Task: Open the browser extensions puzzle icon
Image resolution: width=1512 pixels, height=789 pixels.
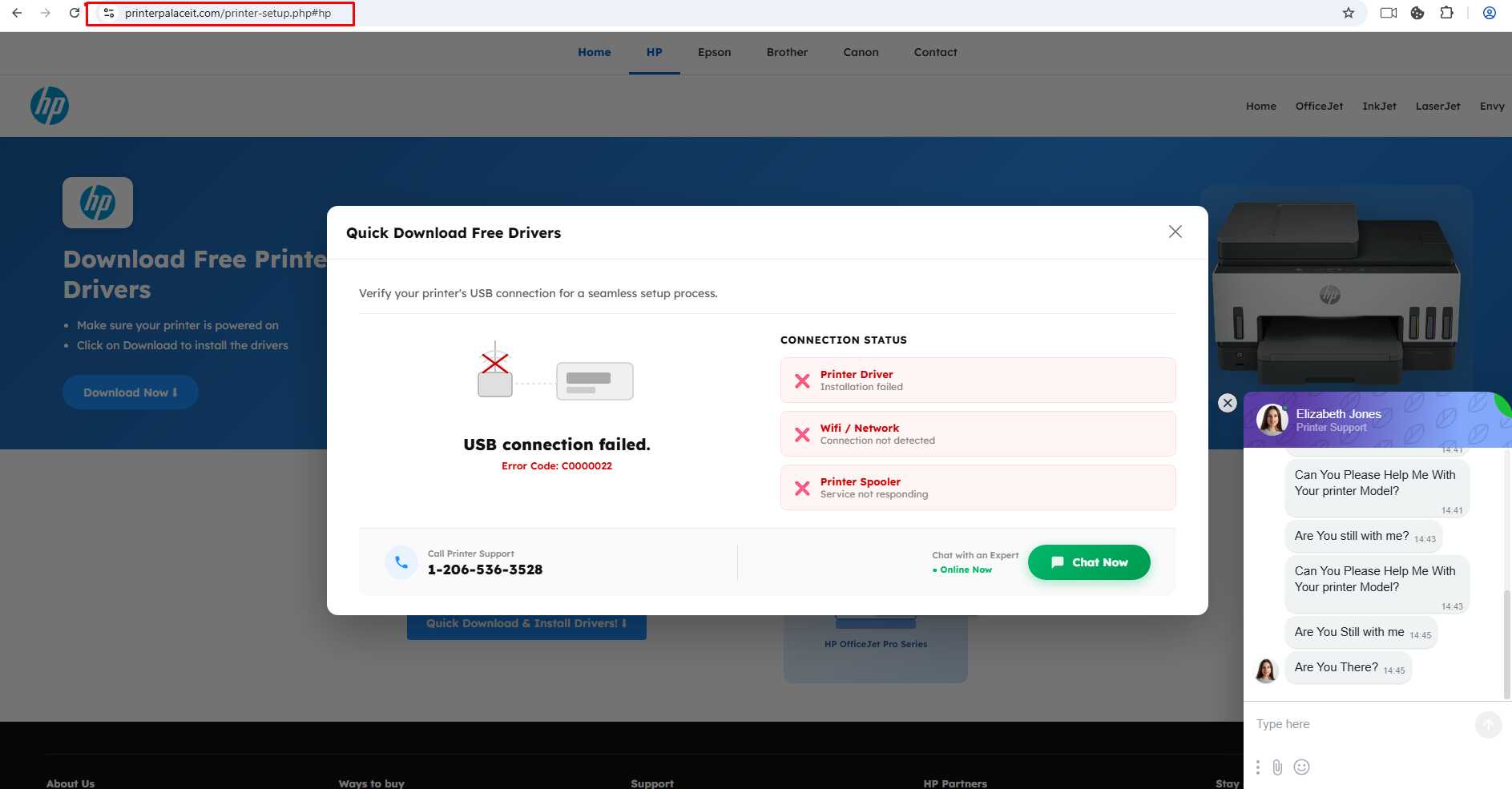Action: pos(1446,13)
